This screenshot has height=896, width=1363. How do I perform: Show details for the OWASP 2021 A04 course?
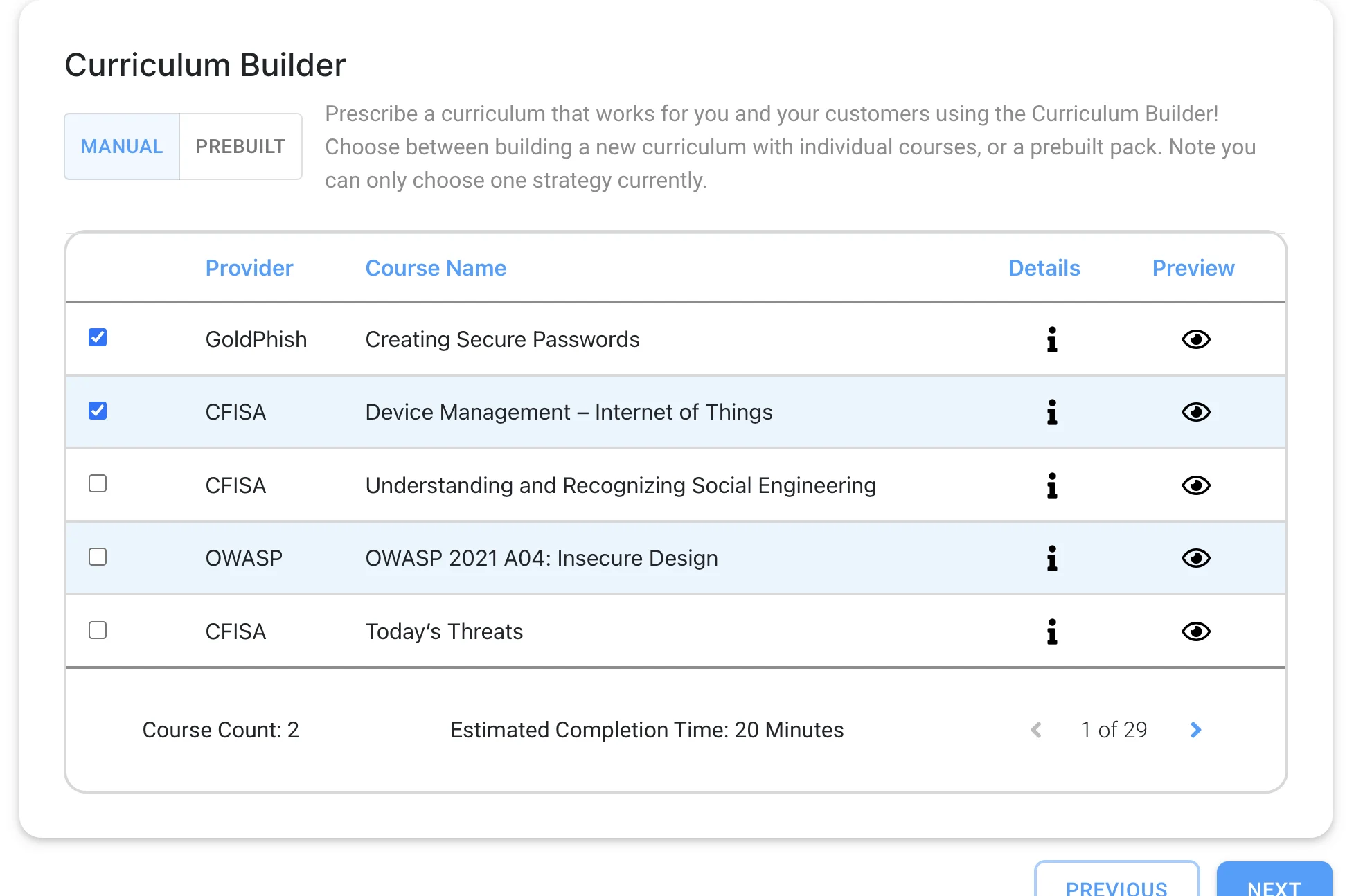1051,558
